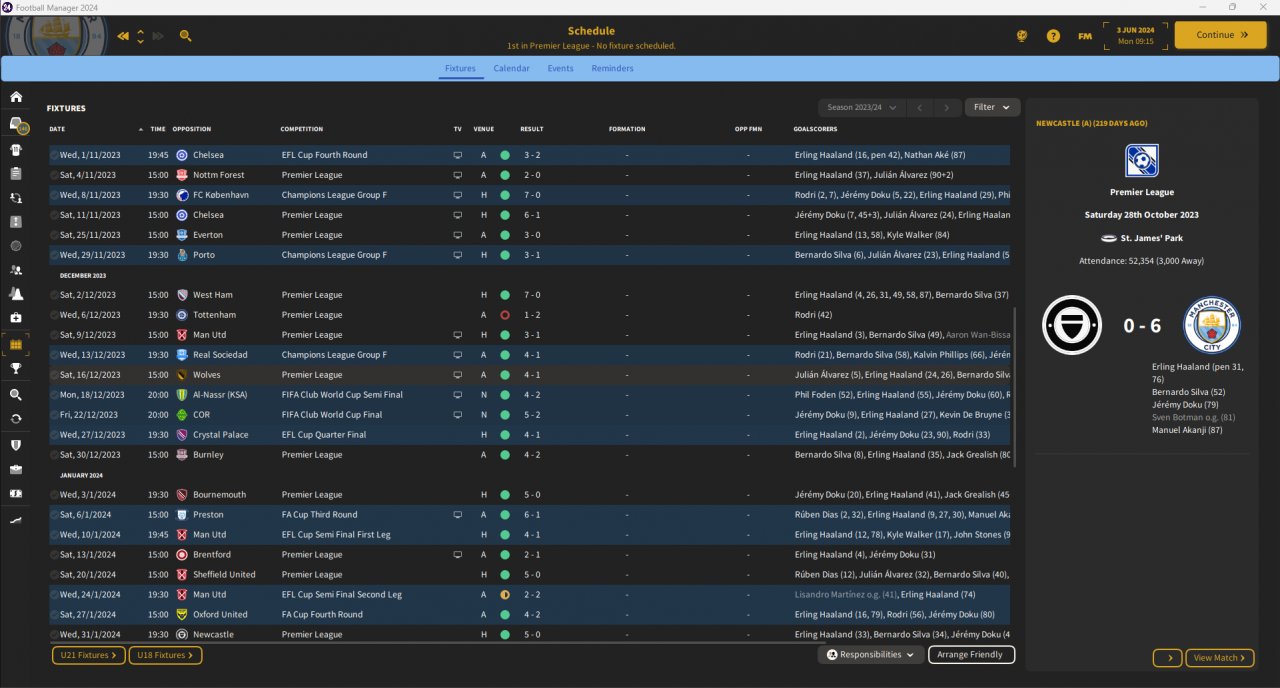Click the Result column header
1280x688 pixels.
coord(532,129)
